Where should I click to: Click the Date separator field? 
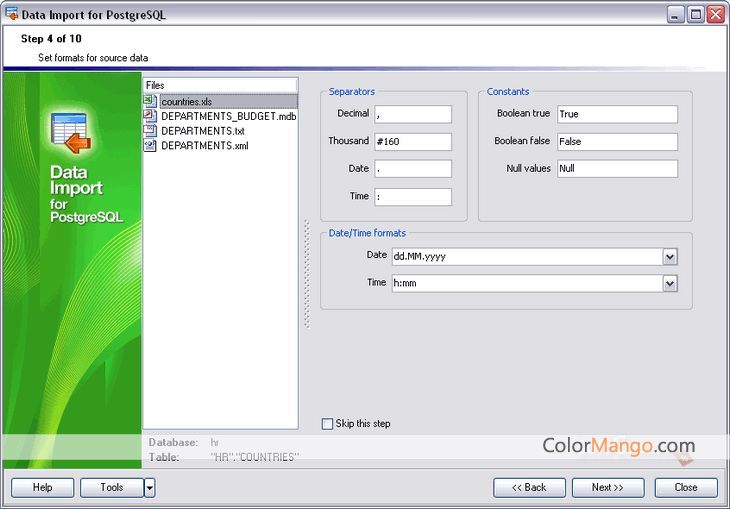(x=413, y=169)
